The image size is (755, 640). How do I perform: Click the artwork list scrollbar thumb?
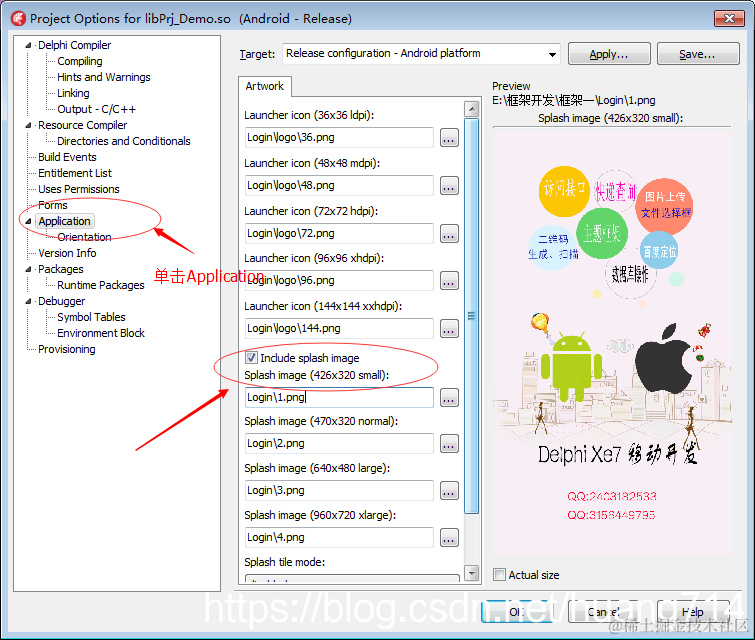click(x=471, y=316)
